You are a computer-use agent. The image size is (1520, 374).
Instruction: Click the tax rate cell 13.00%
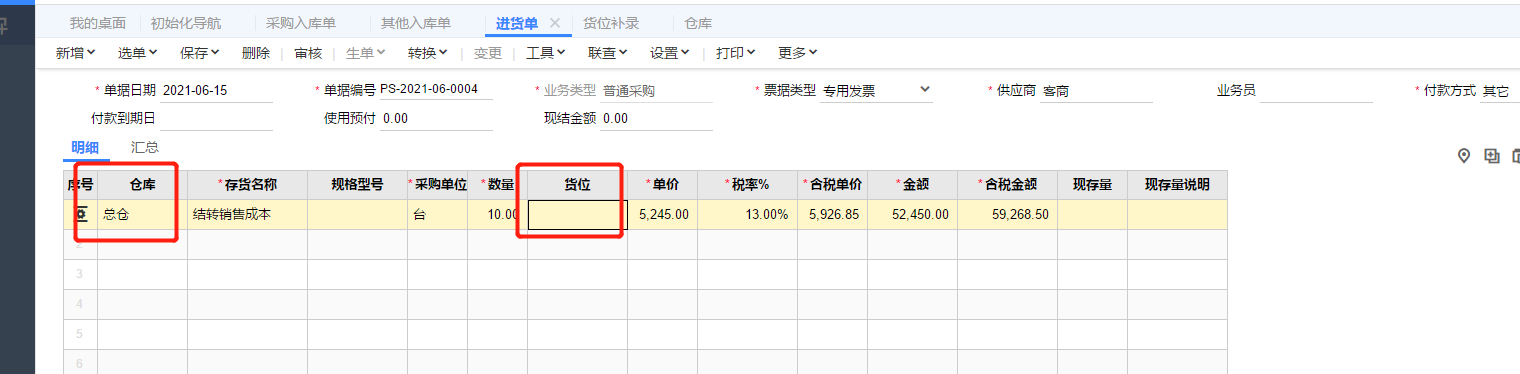tap(747, 215)
